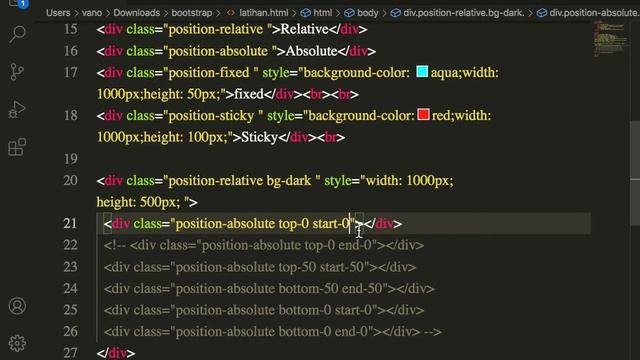
Task: Click 'bg-dark' class on line 20
Action: (289, 180)
